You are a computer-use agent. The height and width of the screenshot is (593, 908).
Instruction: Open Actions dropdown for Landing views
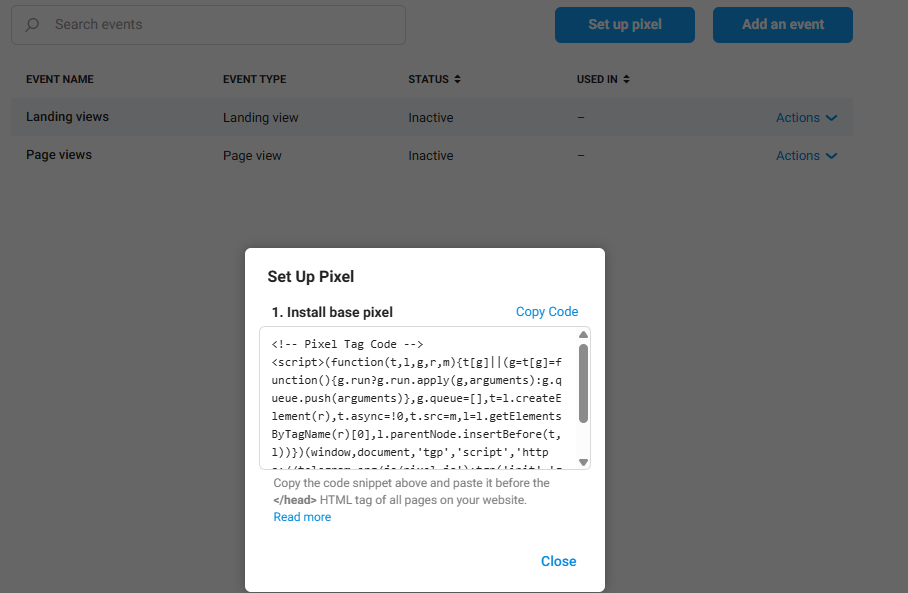point(805,118)
